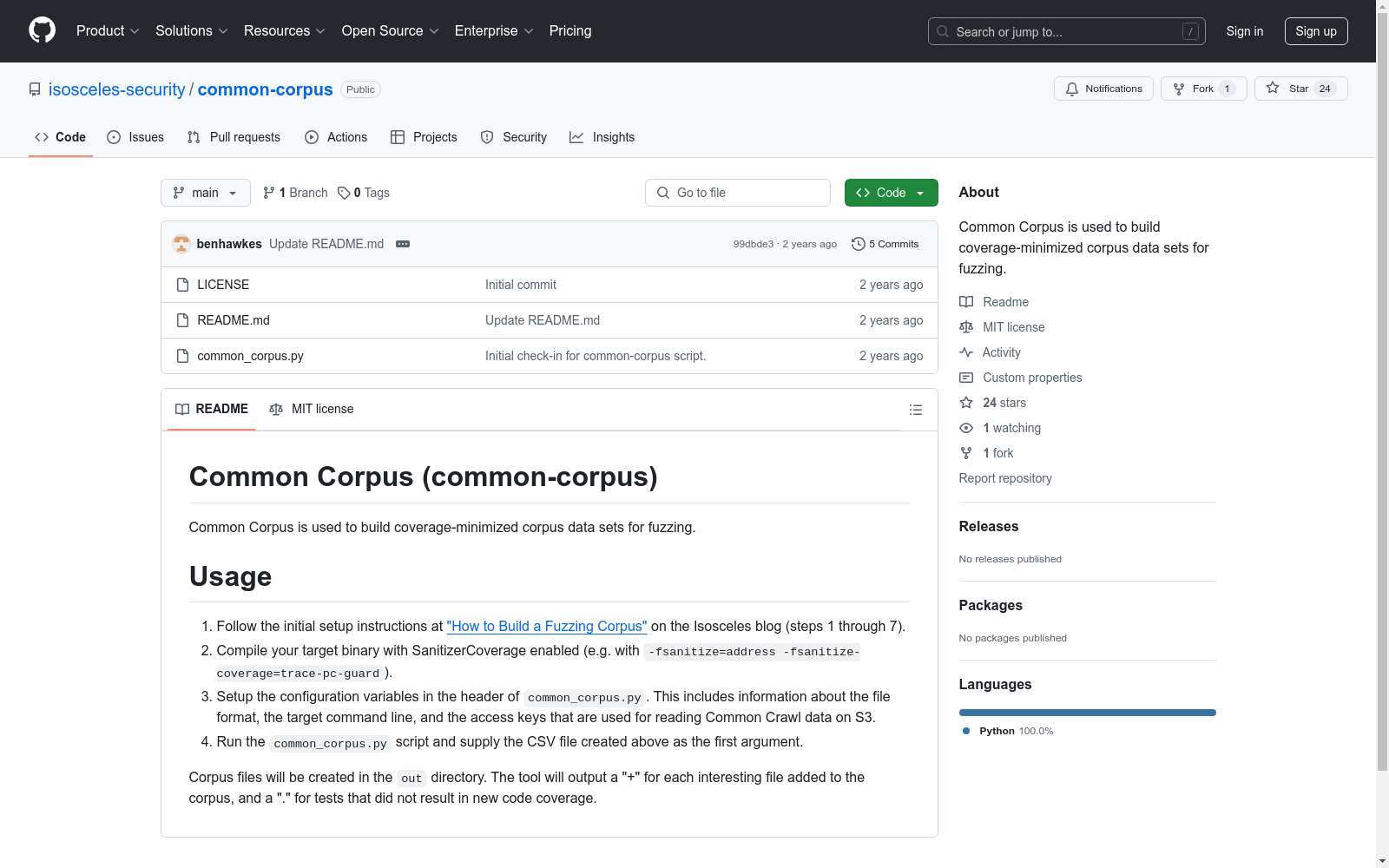Click the search magnifier icon in header
The width and height of the screenshot is (1389, 868).
[x=943, y=31]
